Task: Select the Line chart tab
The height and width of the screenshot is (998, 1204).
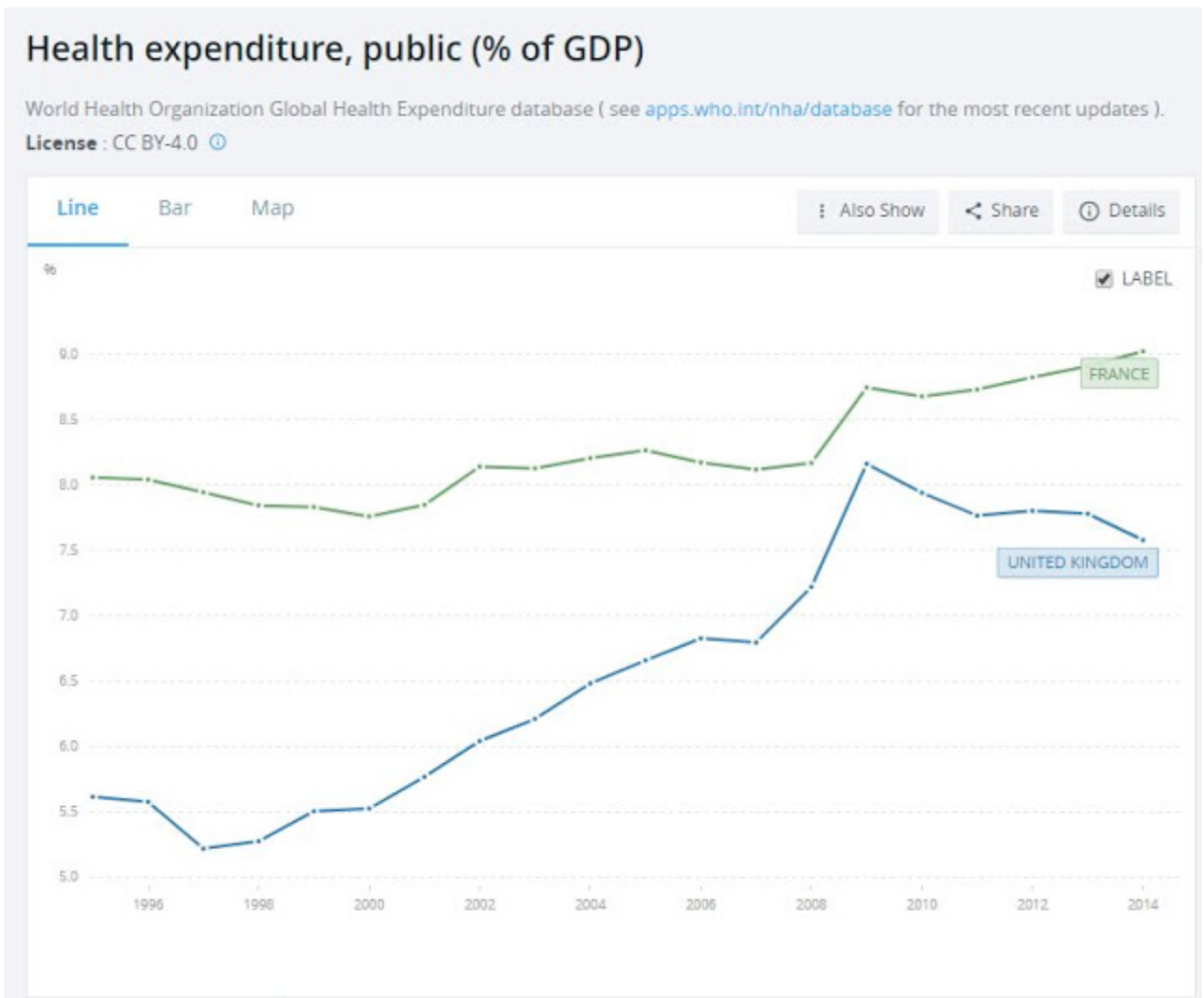Action: coord(78,208)
